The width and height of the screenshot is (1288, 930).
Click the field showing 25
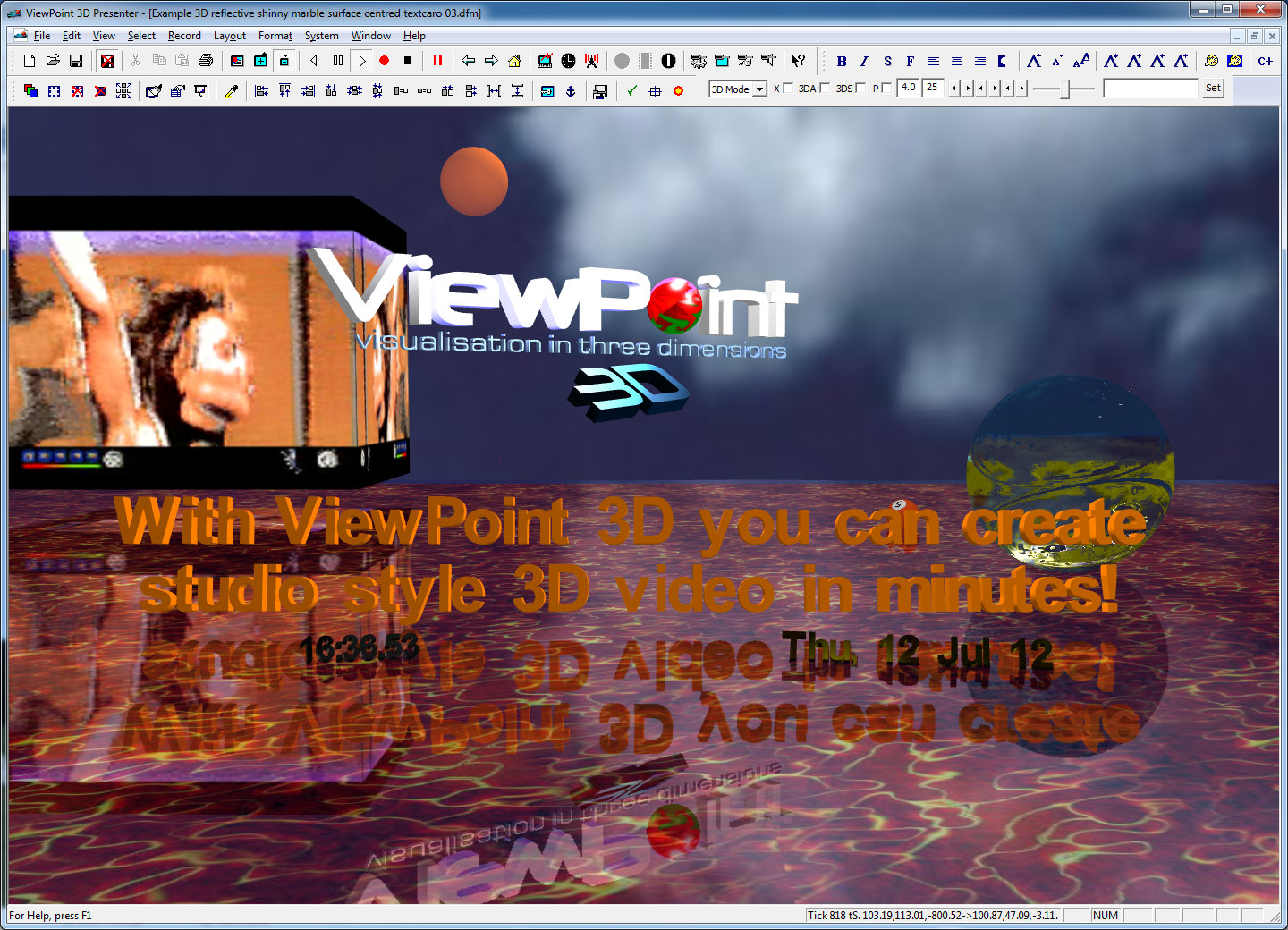[x=933, y=88]
